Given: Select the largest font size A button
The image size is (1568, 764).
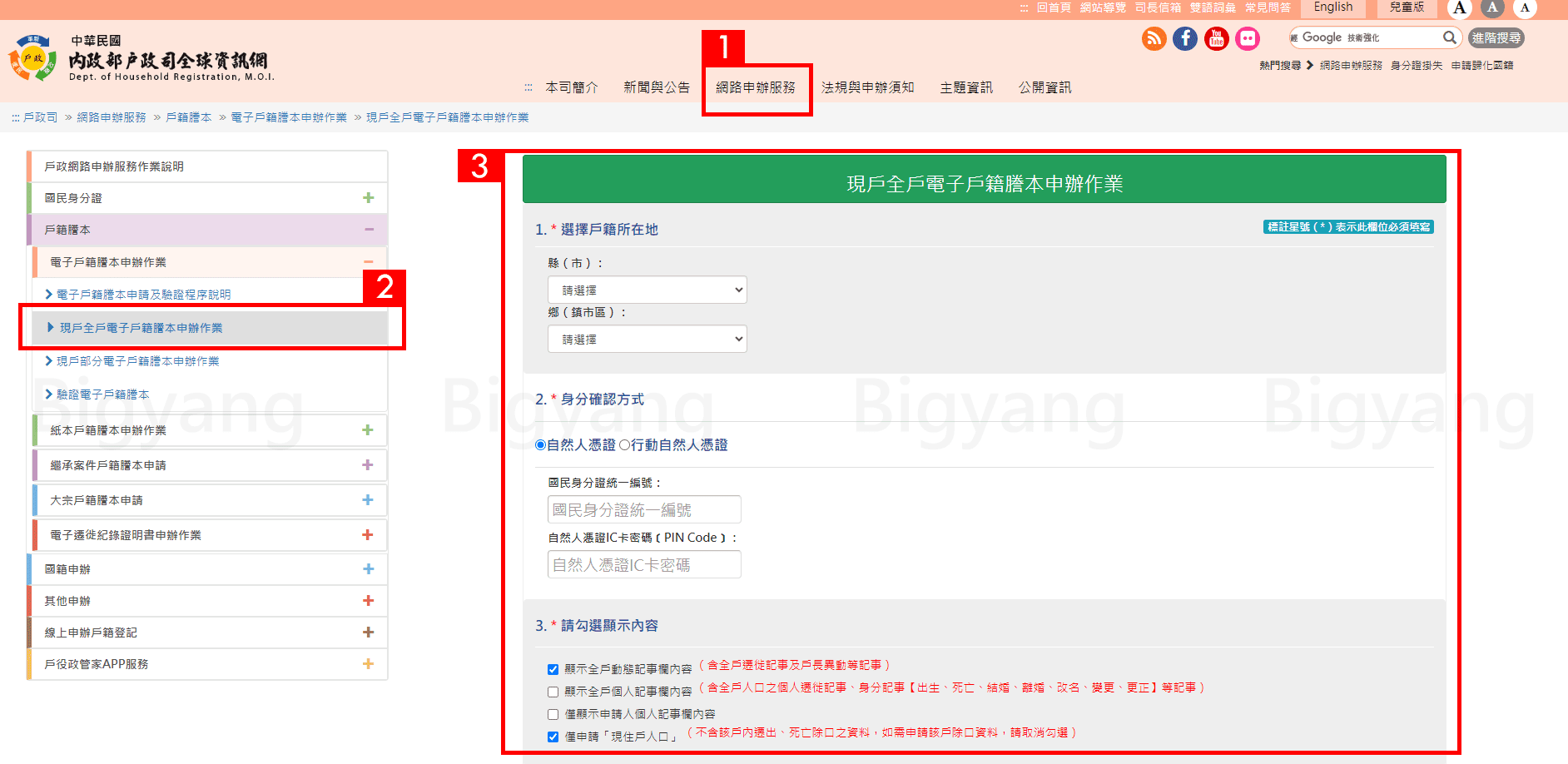Looking at the screenshot, I should click(x=1460, y=8).
